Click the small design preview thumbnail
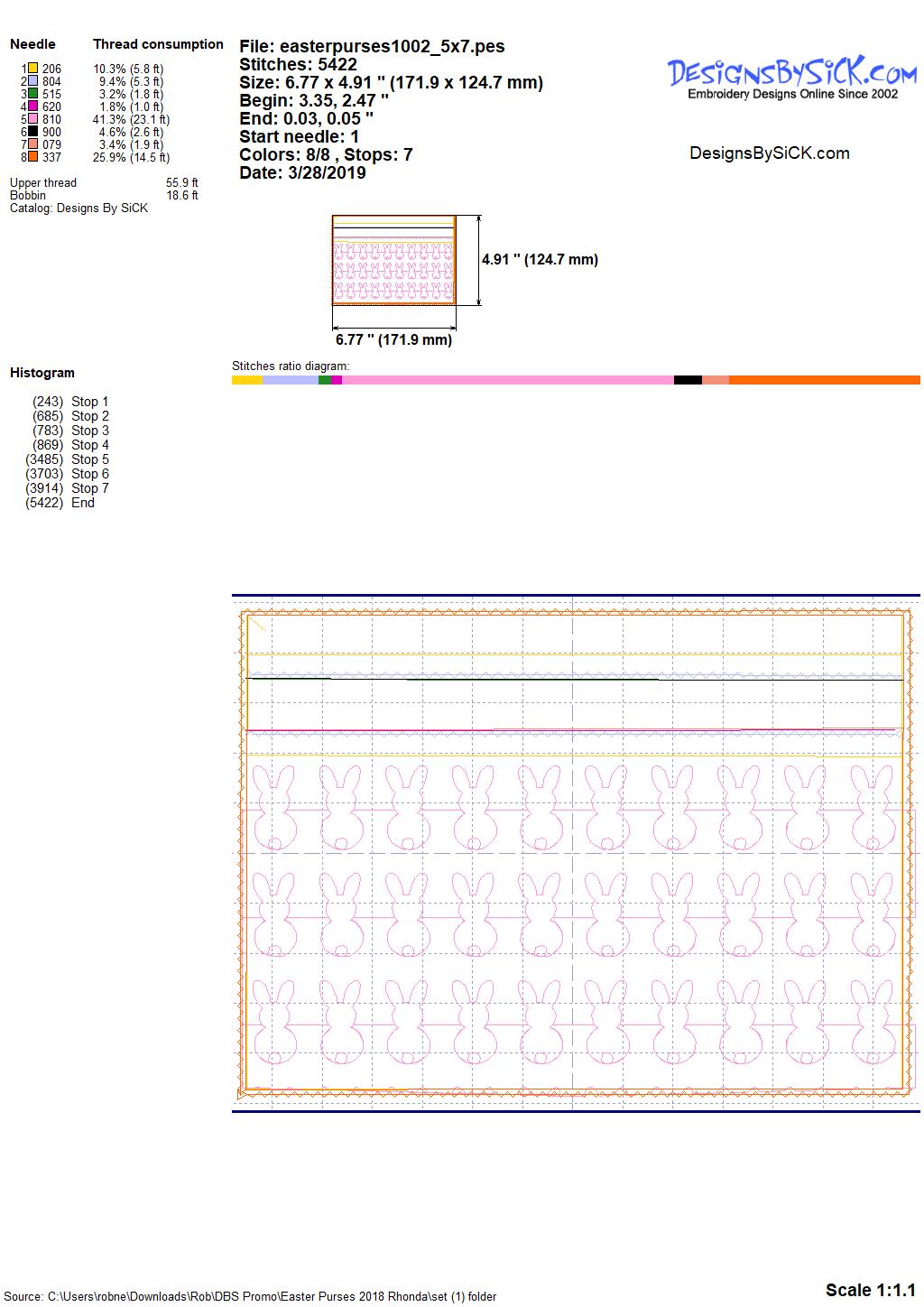924x1307 pixels. pos(393,261)
